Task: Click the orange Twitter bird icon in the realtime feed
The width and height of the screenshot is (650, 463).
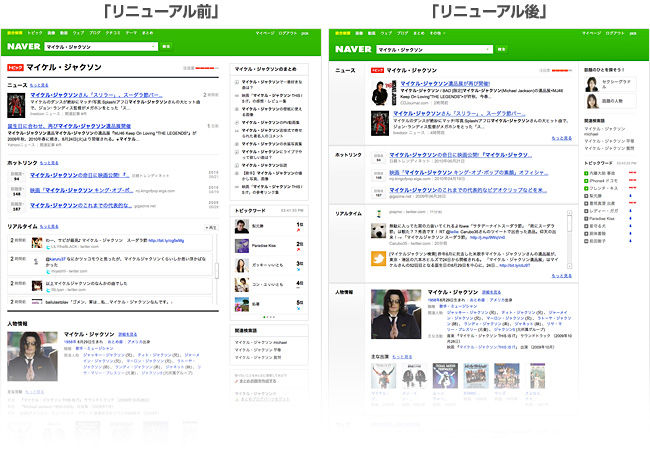Action: coord(378,258)
